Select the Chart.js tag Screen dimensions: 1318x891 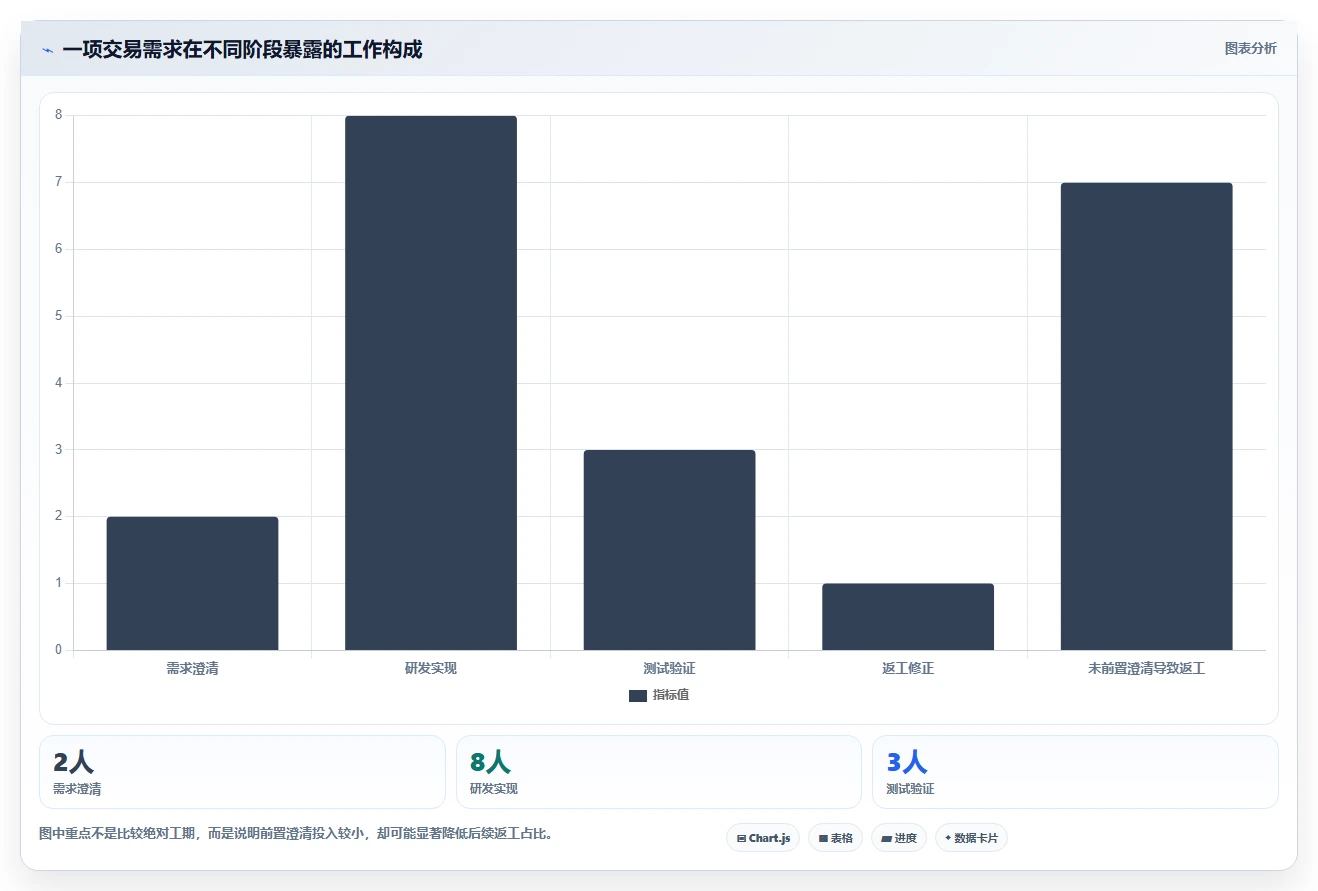click(763, 838)
